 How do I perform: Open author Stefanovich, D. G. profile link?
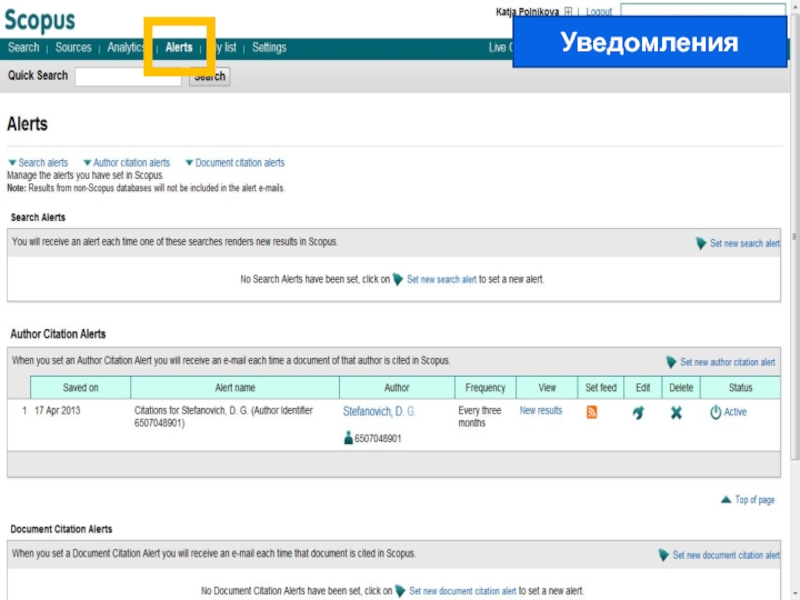pyautogui.click(x=379, y=412)
